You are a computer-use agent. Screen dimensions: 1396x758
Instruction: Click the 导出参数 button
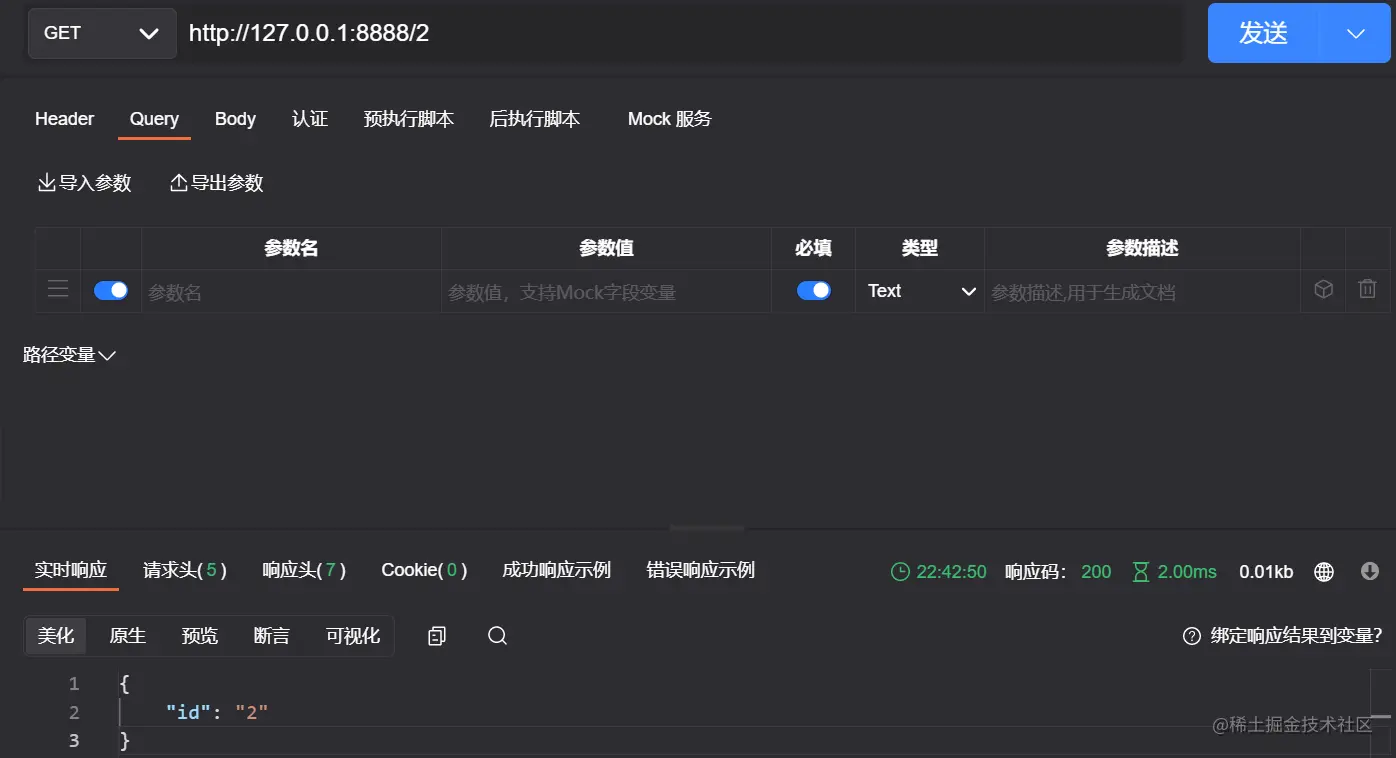coord(217,183)
